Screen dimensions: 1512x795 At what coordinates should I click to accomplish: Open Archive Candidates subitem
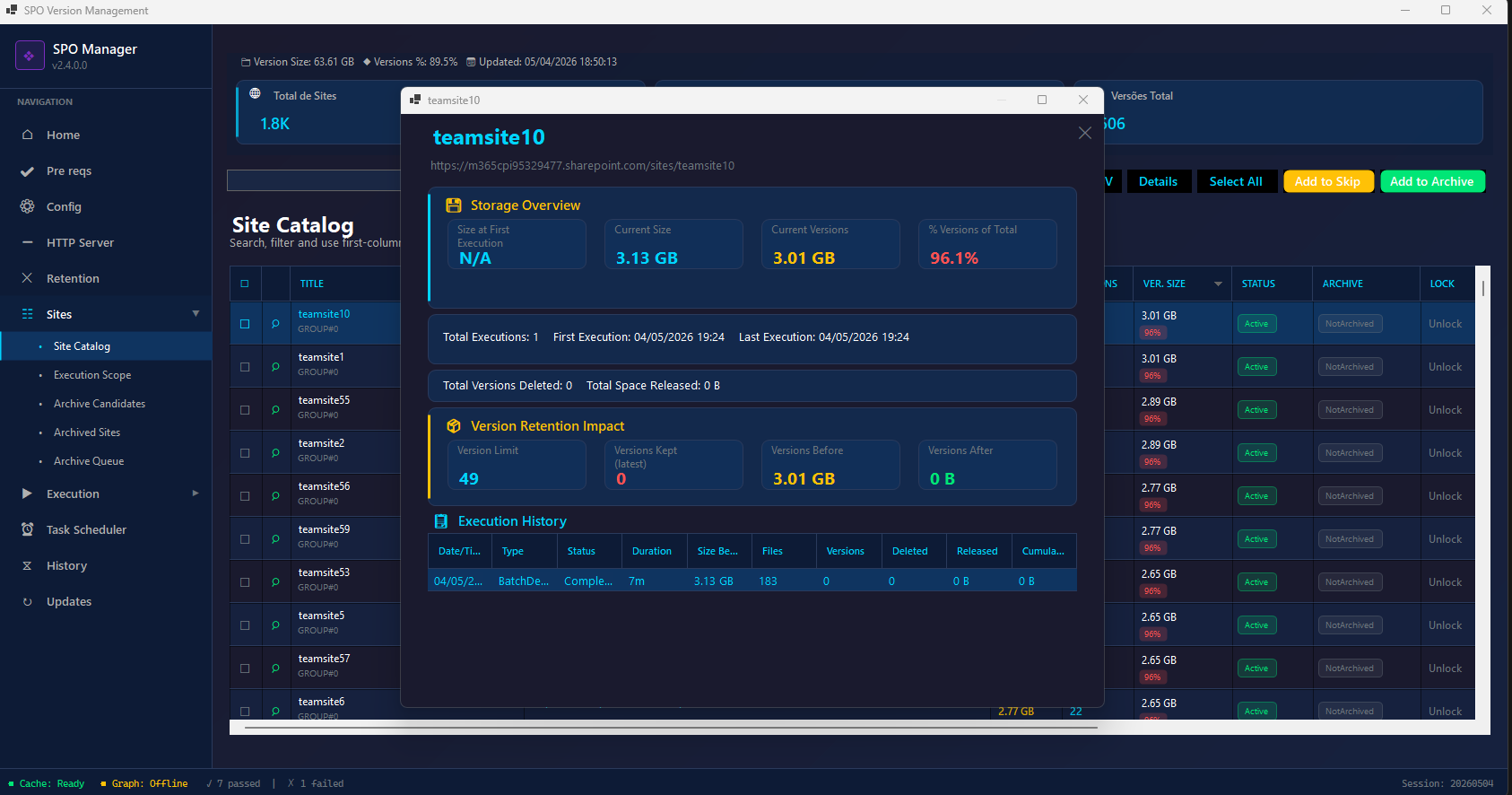click(x=100, y=404)
